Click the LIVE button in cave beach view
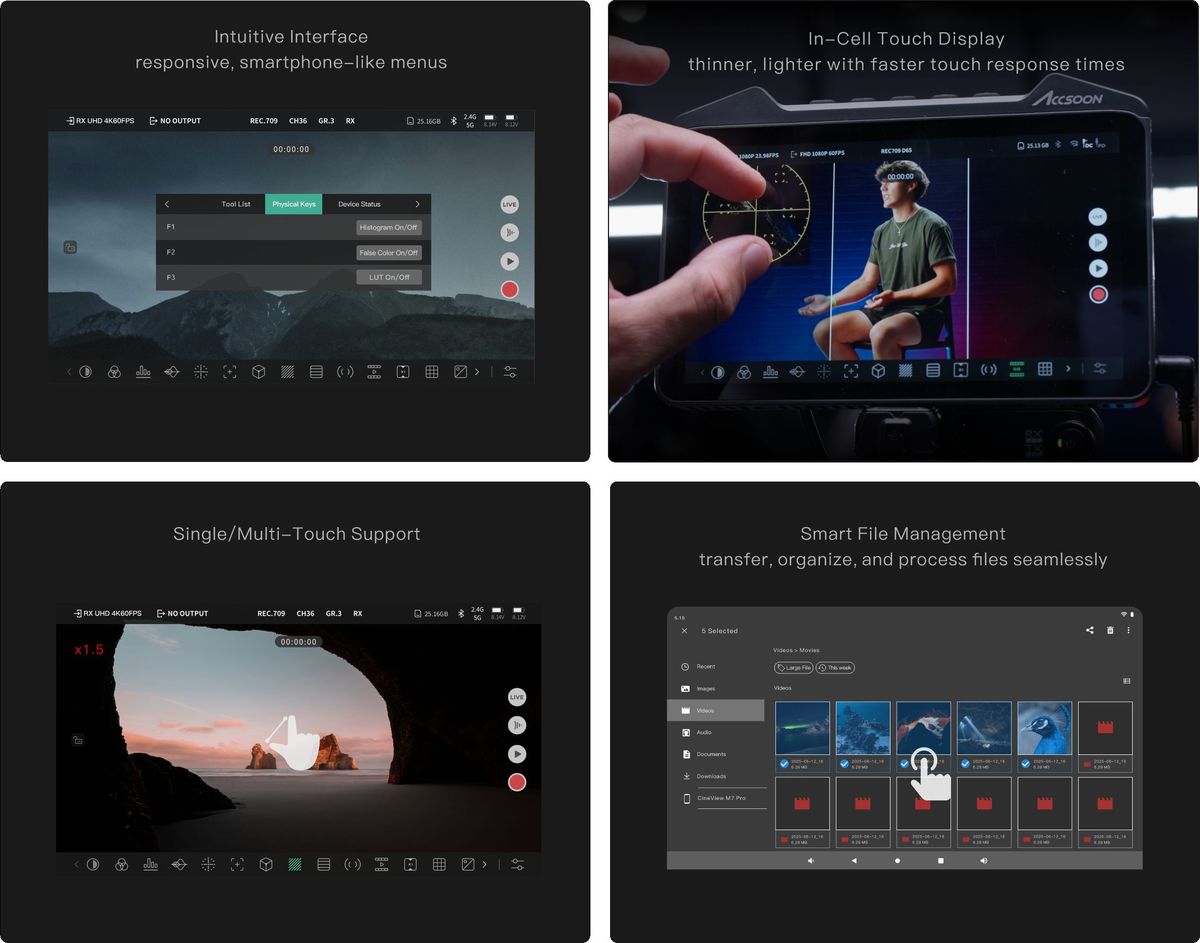The image size is (1200, 943). [516, 697]
